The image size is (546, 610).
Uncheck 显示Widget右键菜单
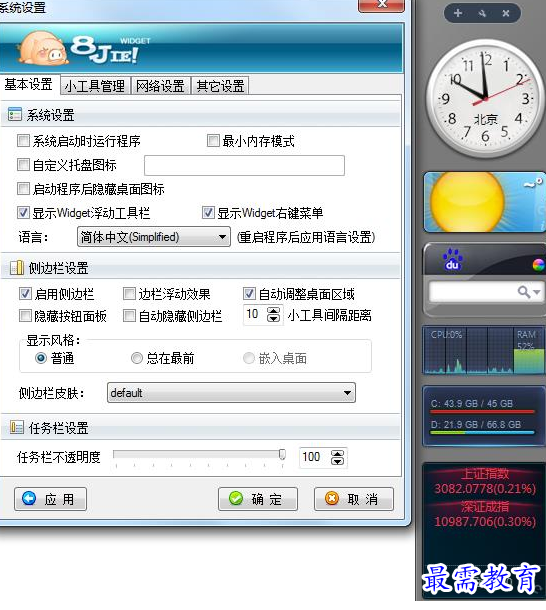coord(208,213)
